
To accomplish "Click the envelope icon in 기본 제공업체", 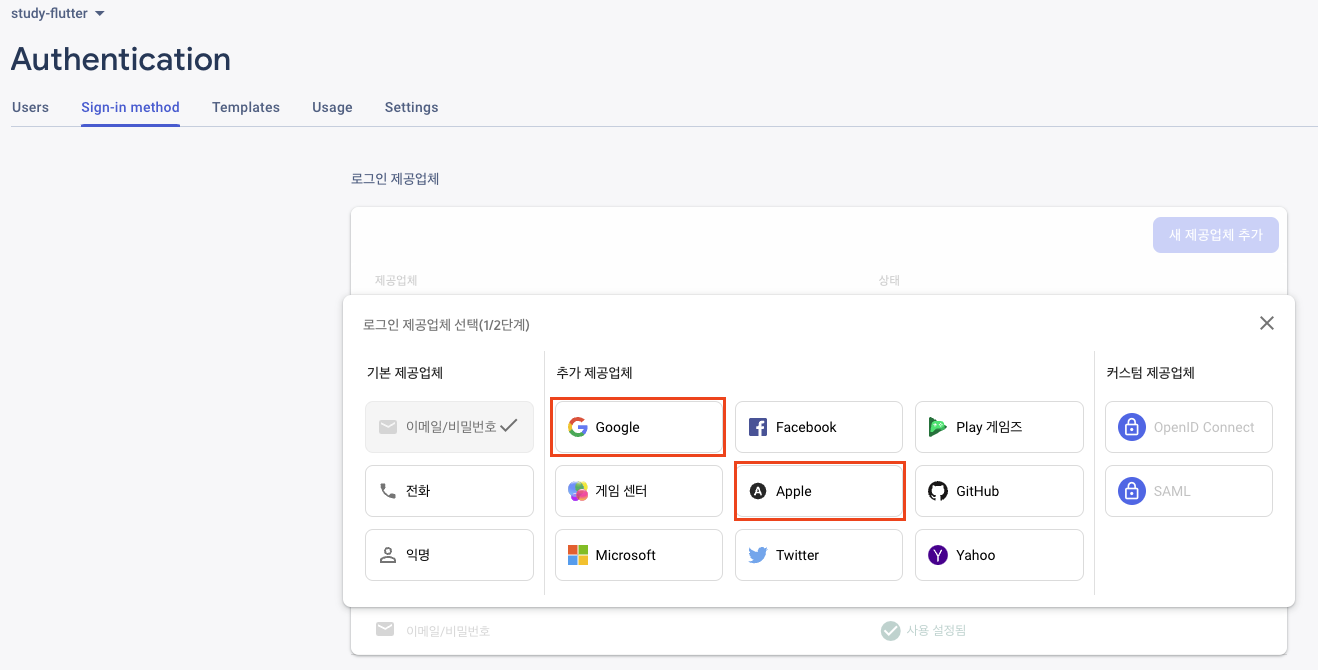I will tap(388, 427).
